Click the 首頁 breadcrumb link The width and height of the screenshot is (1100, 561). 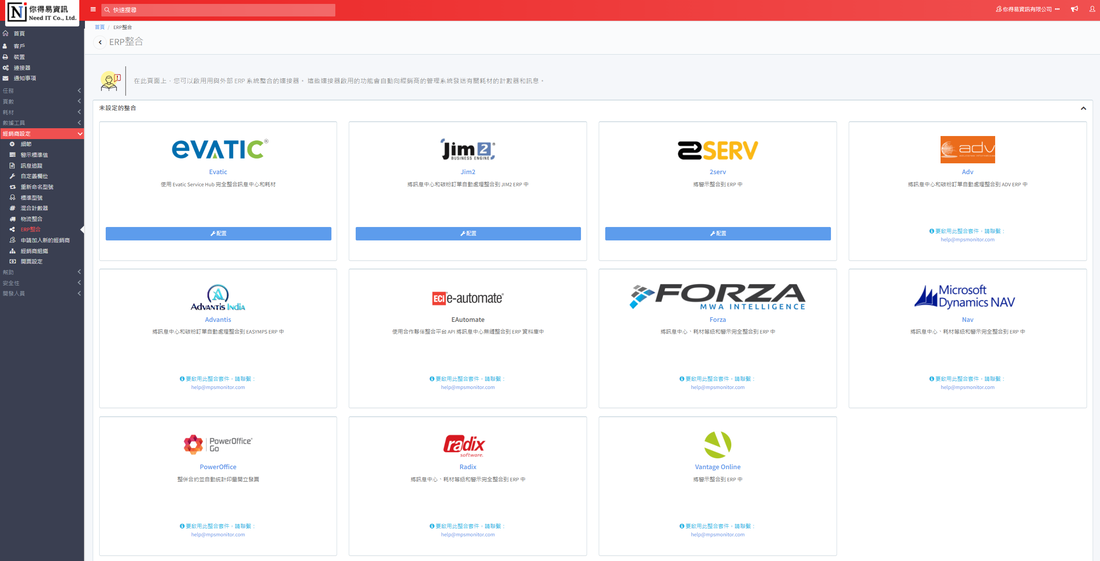click(x=100, y=27)
